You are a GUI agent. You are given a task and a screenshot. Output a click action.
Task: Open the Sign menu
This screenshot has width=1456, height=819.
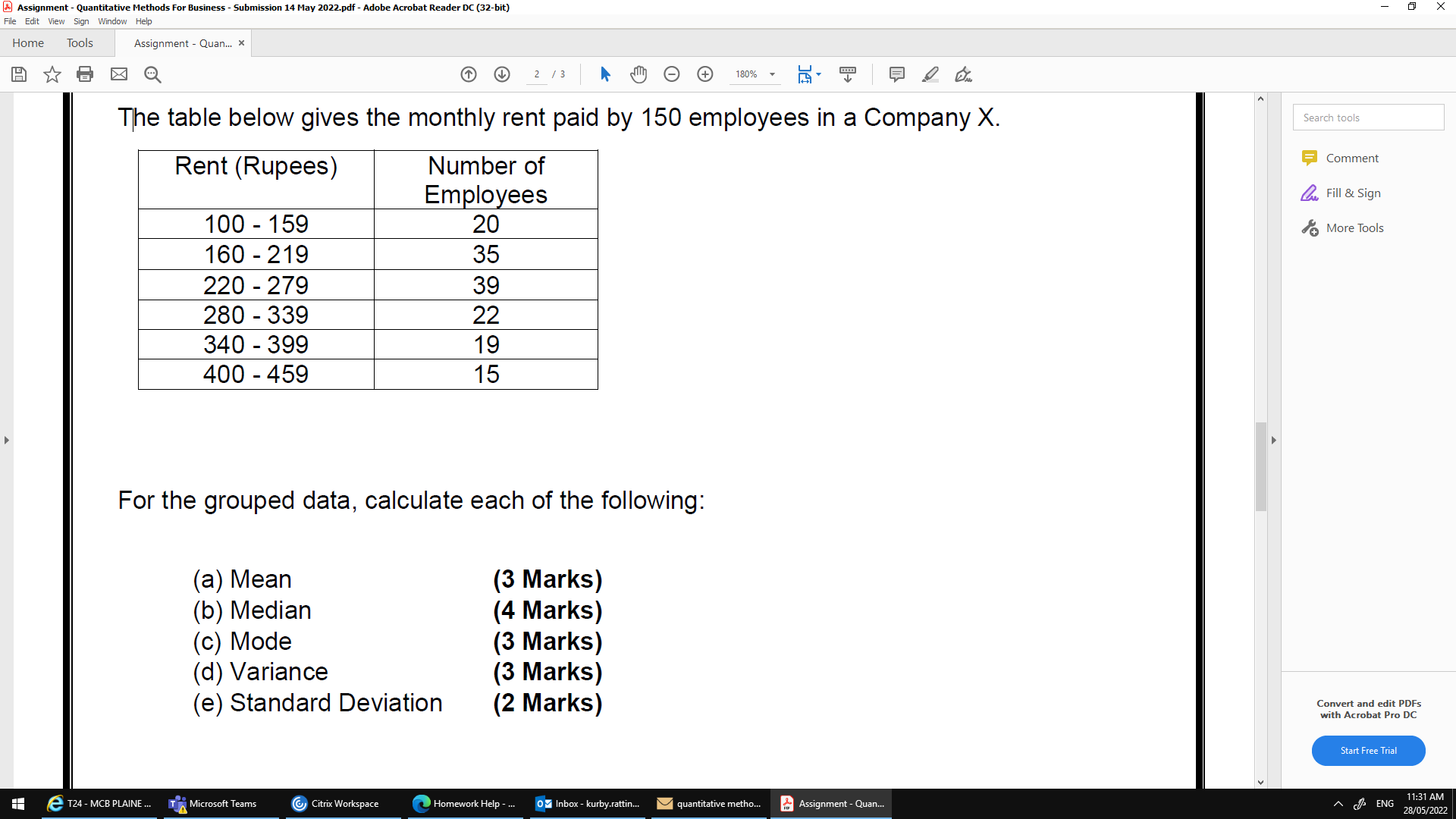[x=81, y=21]
